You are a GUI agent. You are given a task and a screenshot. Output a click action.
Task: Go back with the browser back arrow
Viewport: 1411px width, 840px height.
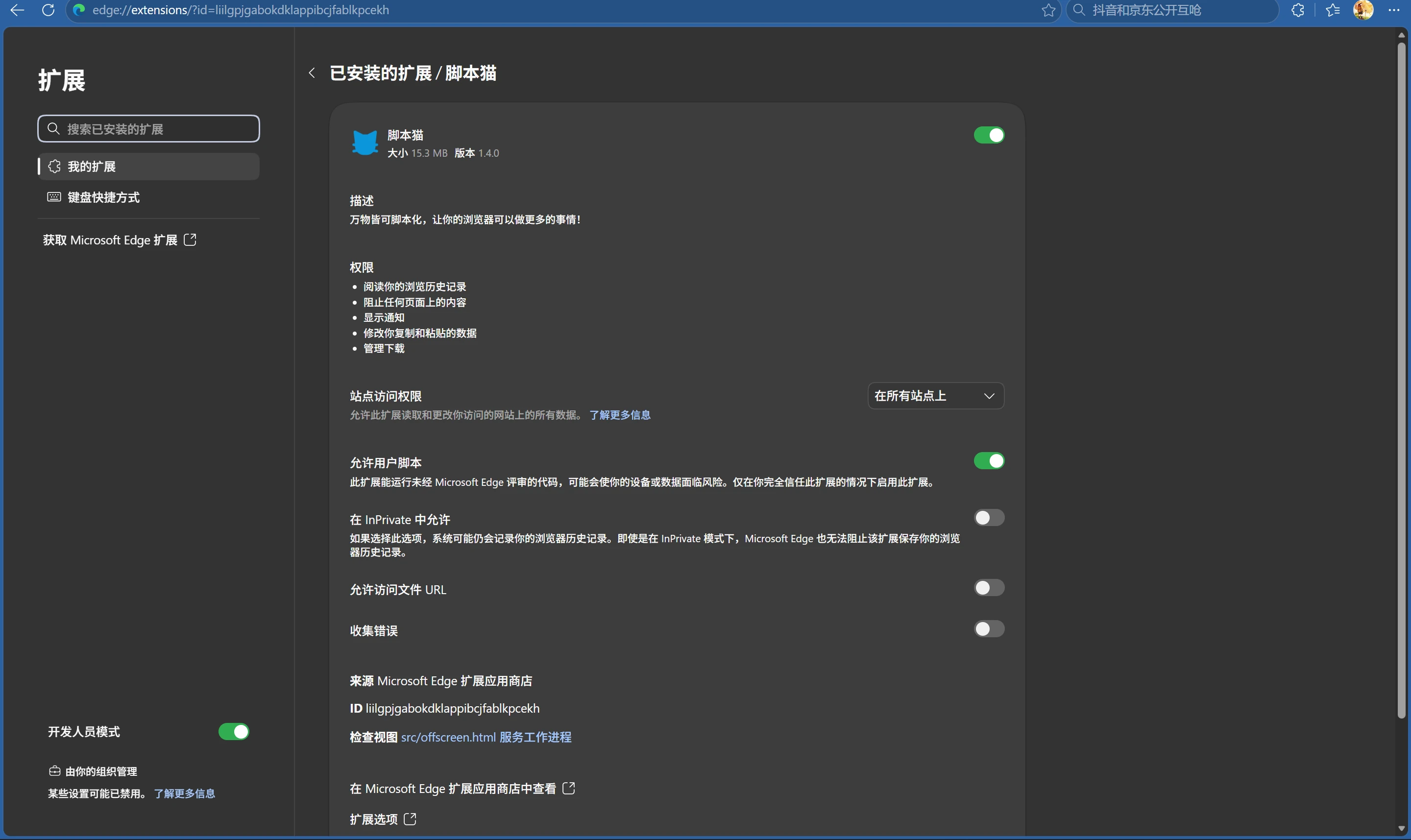[x=17, y=10]
